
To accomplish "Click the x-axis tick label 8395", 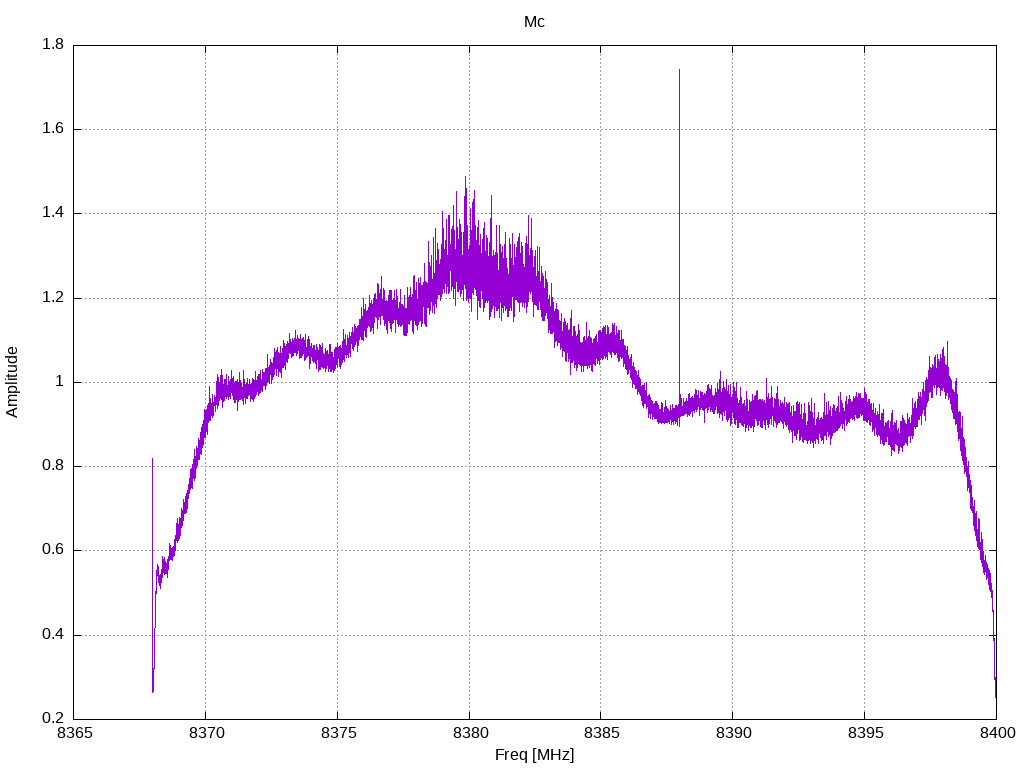I will point(865,733).
